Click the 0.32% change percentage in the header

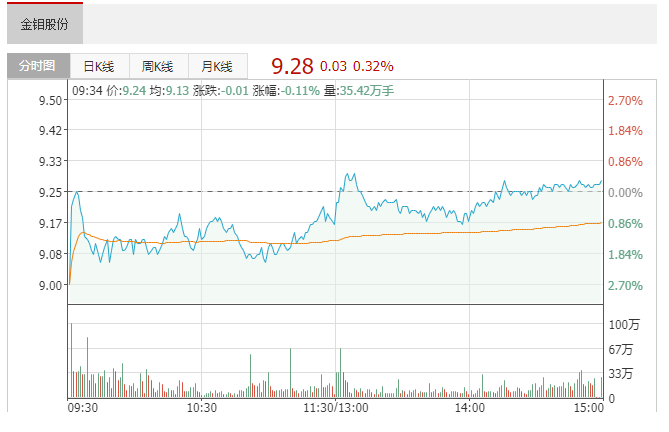[x=373, y=67]
